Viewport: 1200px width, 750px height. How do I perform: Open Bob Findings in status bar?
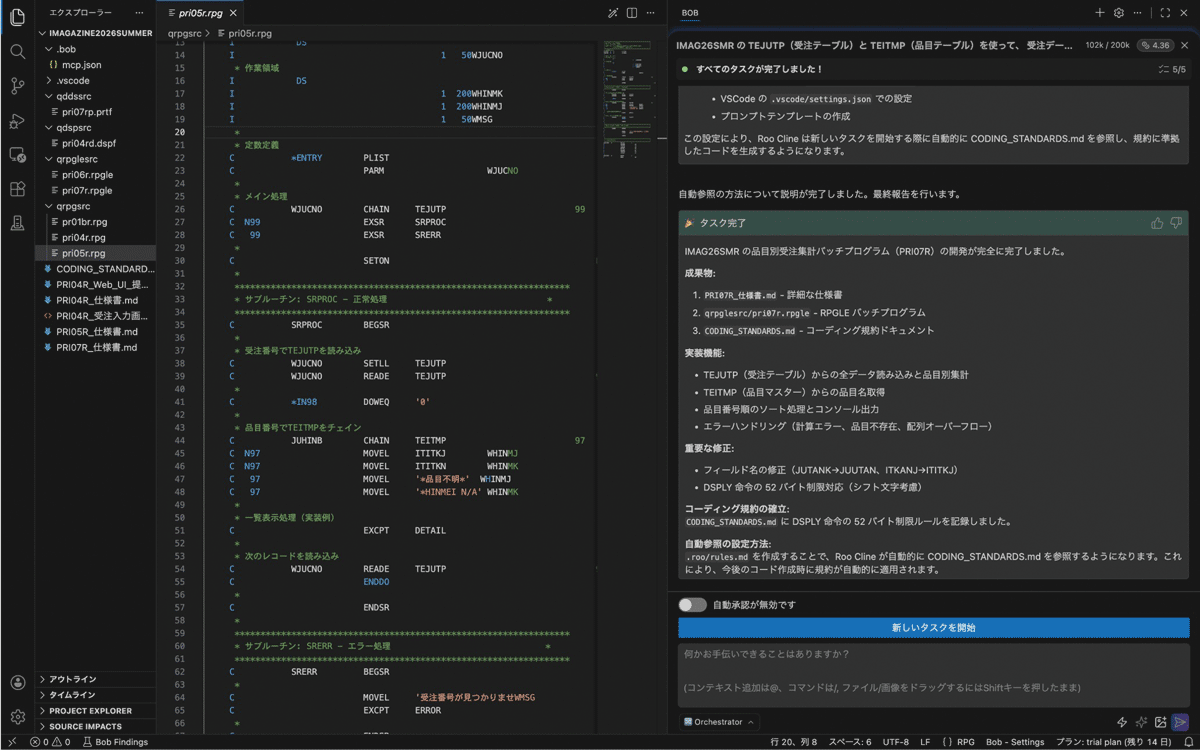click(115, 742)
